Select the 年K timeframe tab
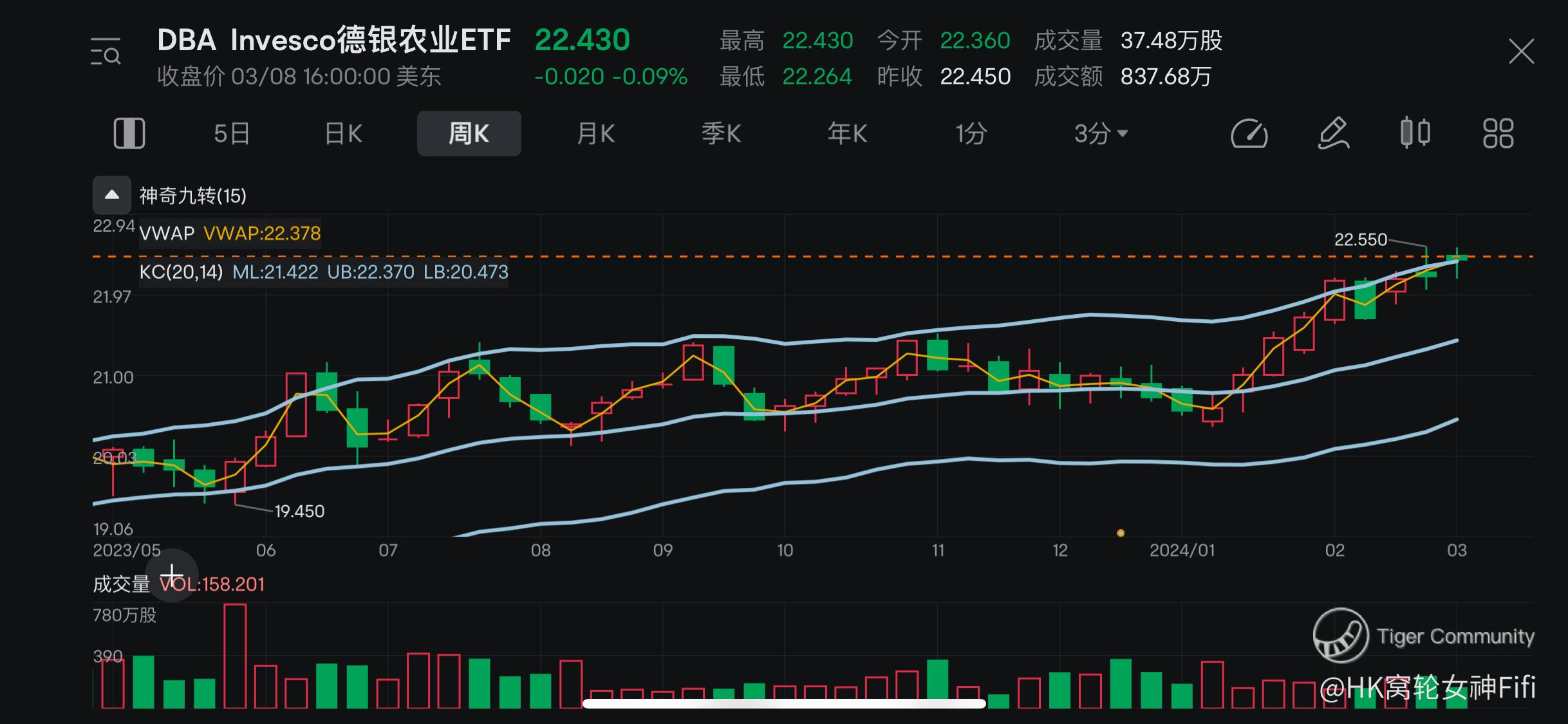Image resolution: width=1568 pixels, height=724 pixels. 847,134
